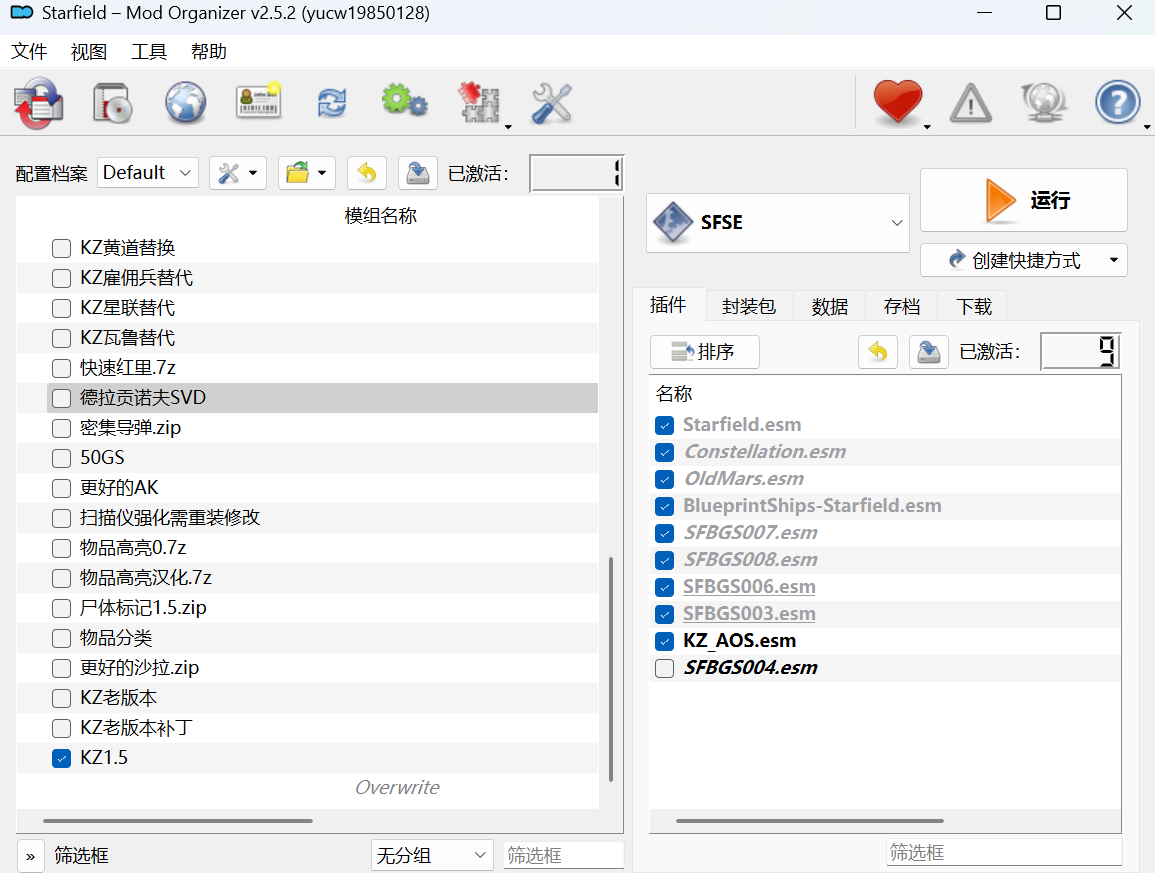Viewport: 1155px width, 873px height.
Task: Enable the KZ雇佣兵替代 mod checkbox
Action: point(62,278)
